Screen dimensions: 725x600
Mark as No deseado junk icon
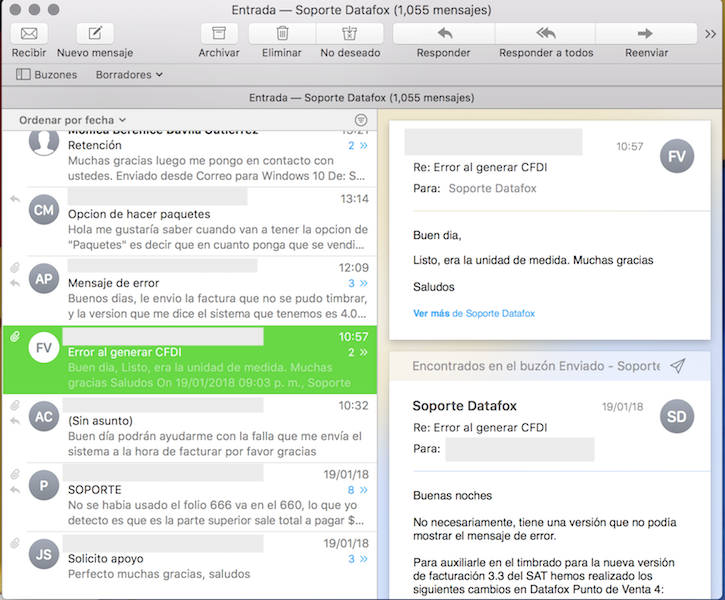[x=350, y=33]
